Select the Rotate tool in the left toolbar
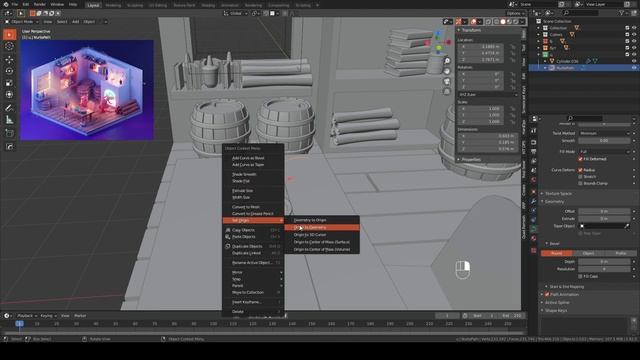Image resolution: width=640 pixels, height=360 pixels. (x=9, y=71)
